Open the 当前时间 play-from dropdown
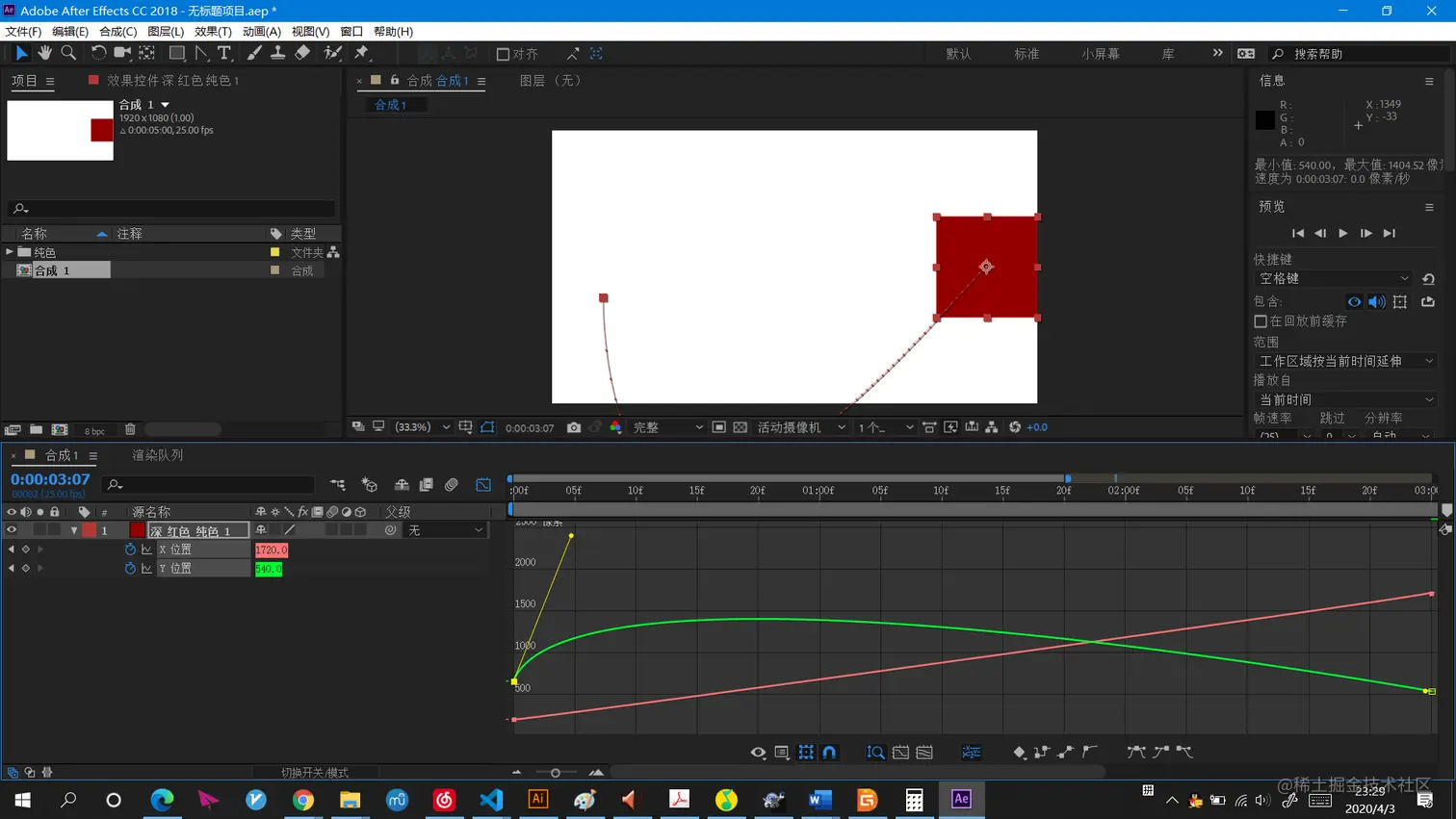The image size is (1456, 819). (1345, 399)
